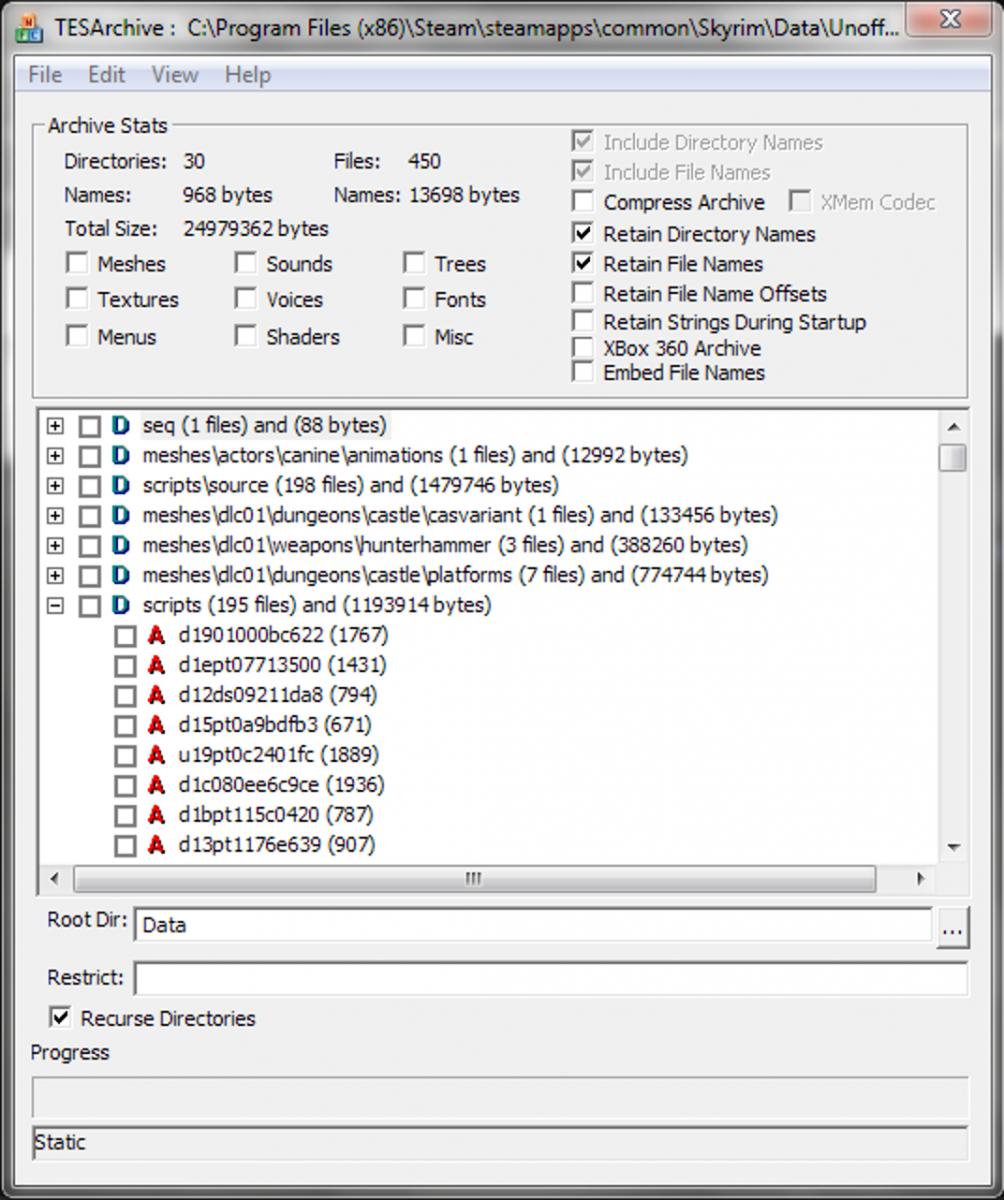Uncheck Retain Directory Names option
The width and height of the screenshot is (1004, 1200).
pyautogui.click(x=583, y=234)
